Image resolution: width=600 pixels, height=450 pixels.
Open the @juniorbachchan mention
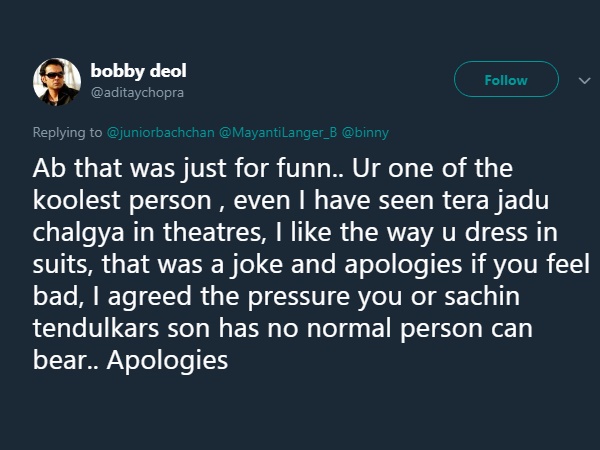(160, 132)
